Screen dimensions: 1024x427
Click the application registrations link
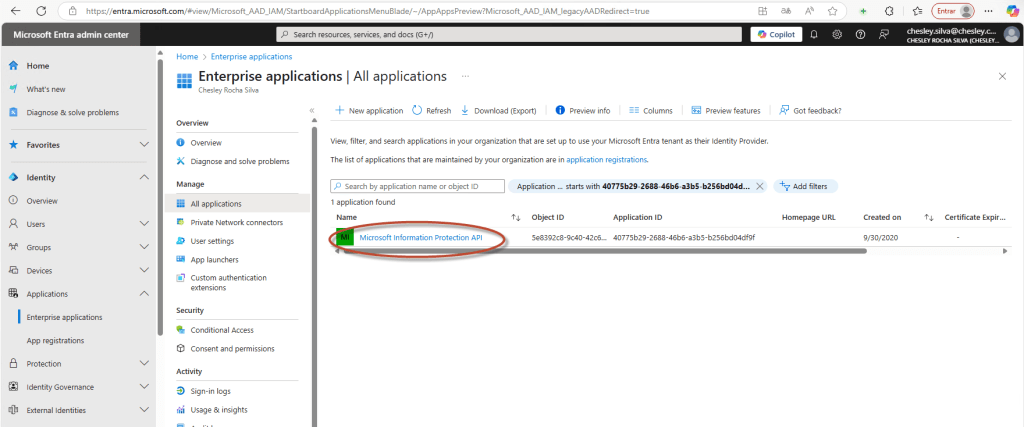[606, 159]
